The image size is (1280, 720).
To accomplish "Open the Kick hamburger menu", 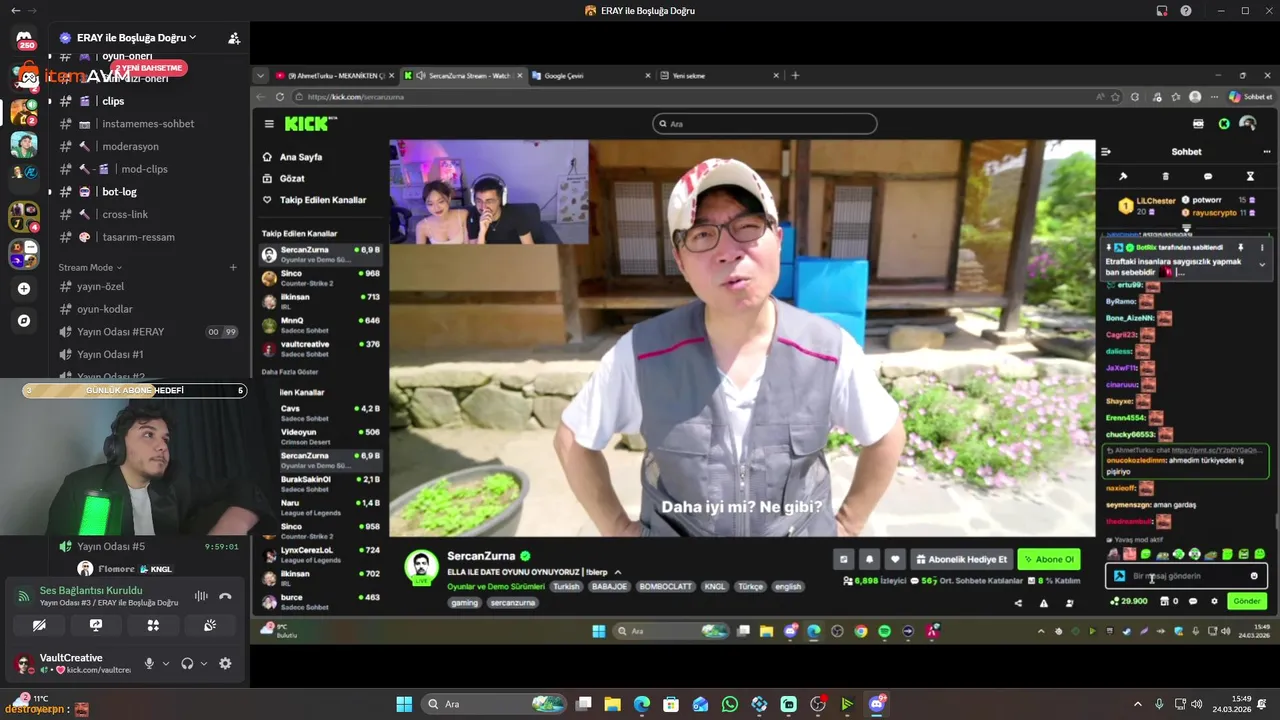I will click(269, 124).
